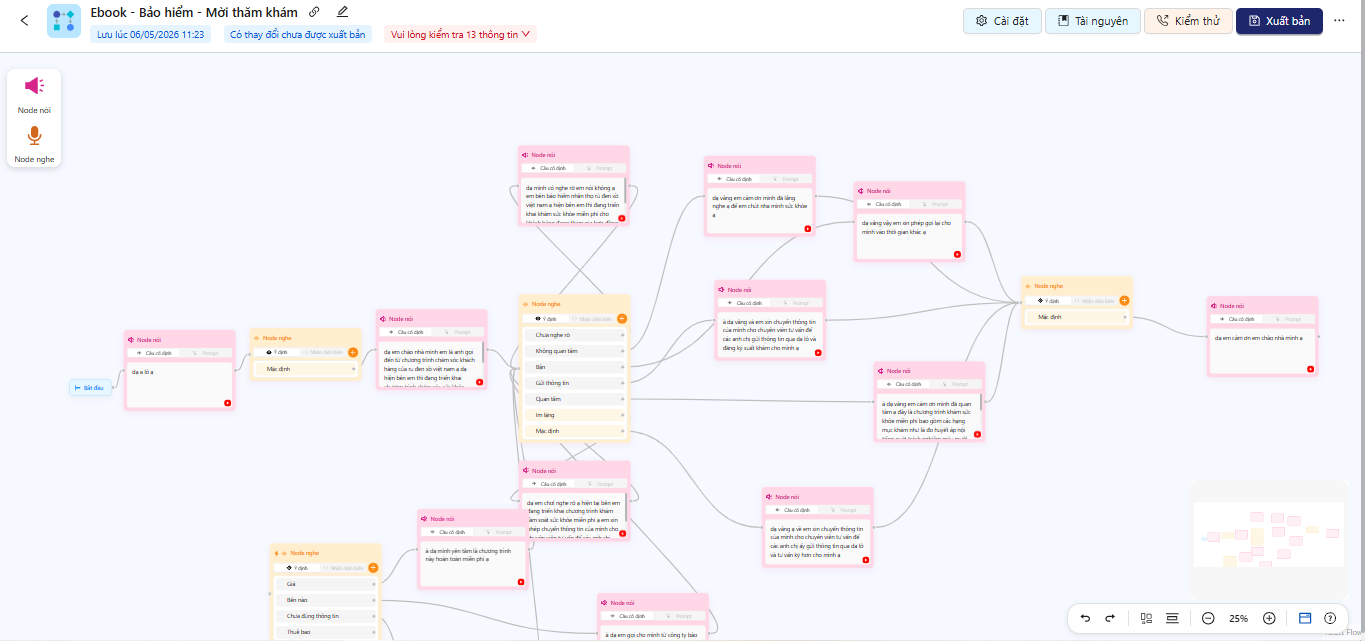Select the 'Quan tâm' intent row
The height and width of the screenshot is (641, 1365).
coord(575,399)
